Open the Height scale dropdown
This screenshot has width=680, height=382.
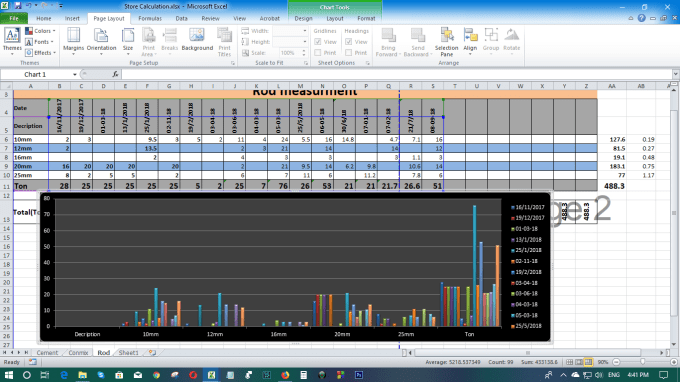pyautogui.click(x=305, y=42)
